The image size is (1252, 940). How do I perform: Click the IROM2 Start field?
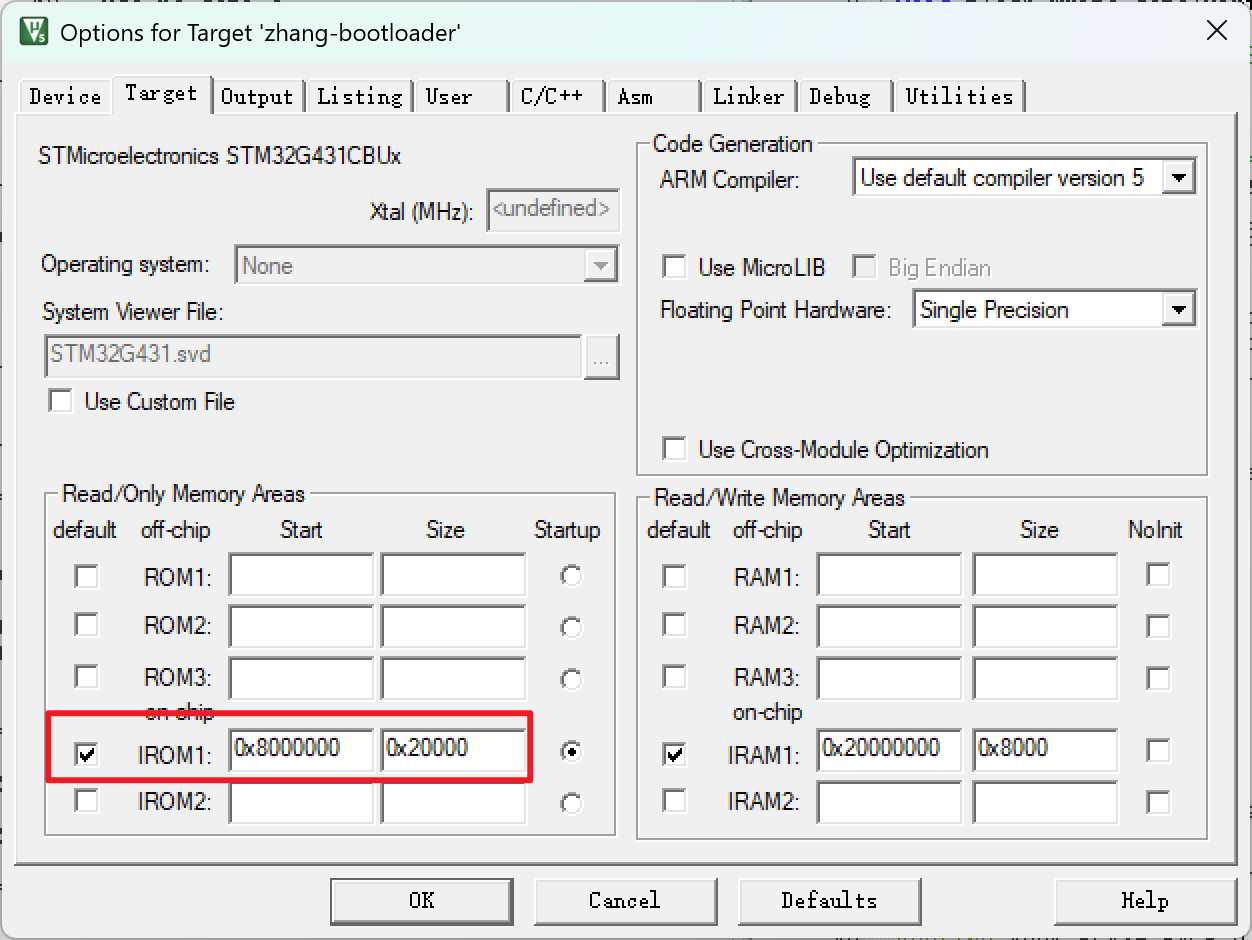301,803
